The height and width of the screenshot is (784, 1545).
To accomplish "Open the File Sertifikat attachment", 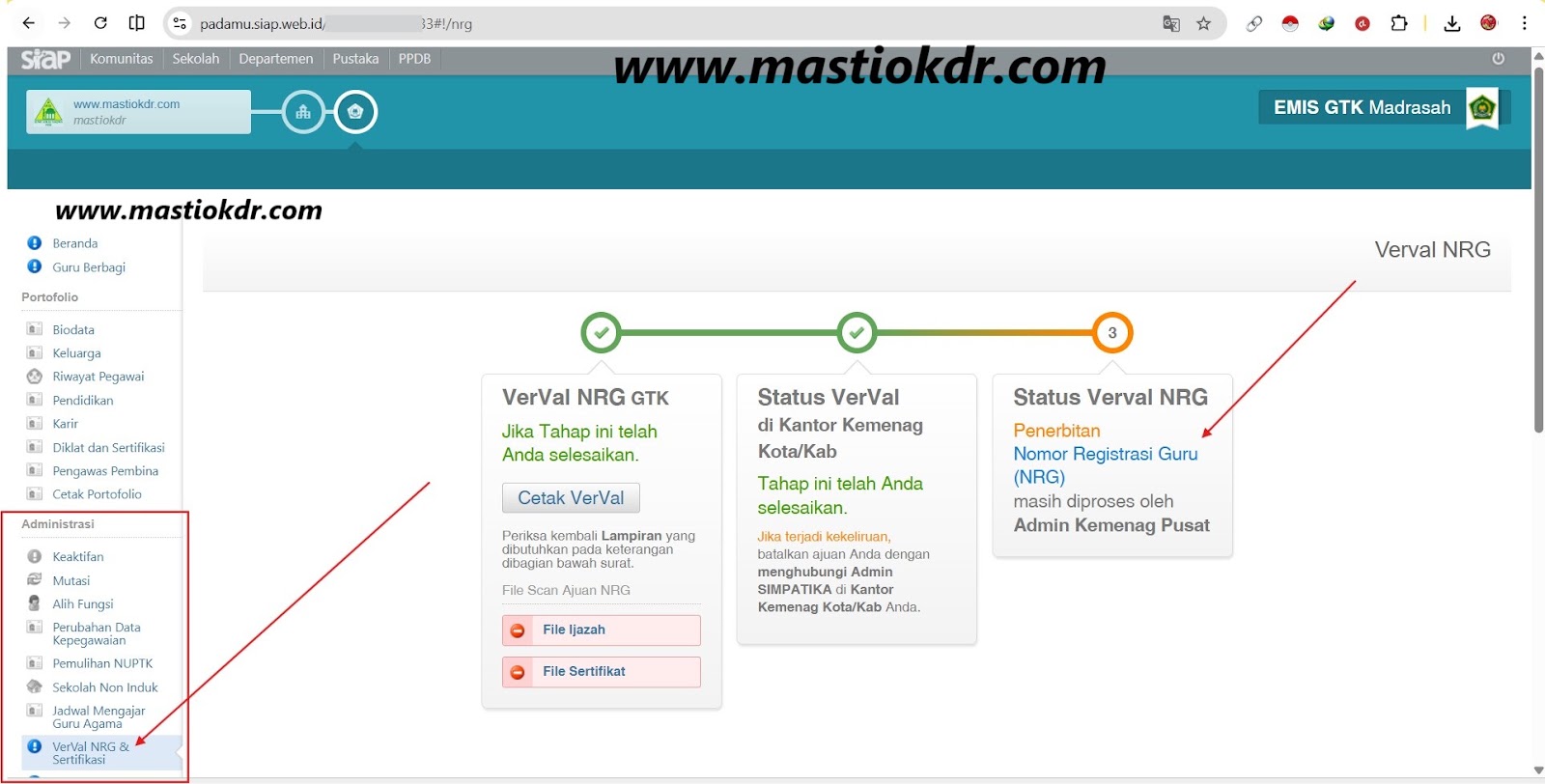I will click(602, 672).
